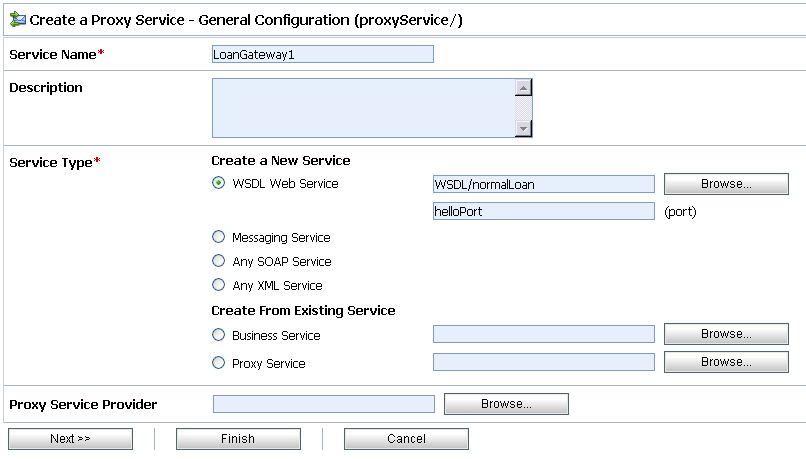Click the Proxy Service Provider input field
The height and width of the screenshot is (459, 806).
click(324, 404)
